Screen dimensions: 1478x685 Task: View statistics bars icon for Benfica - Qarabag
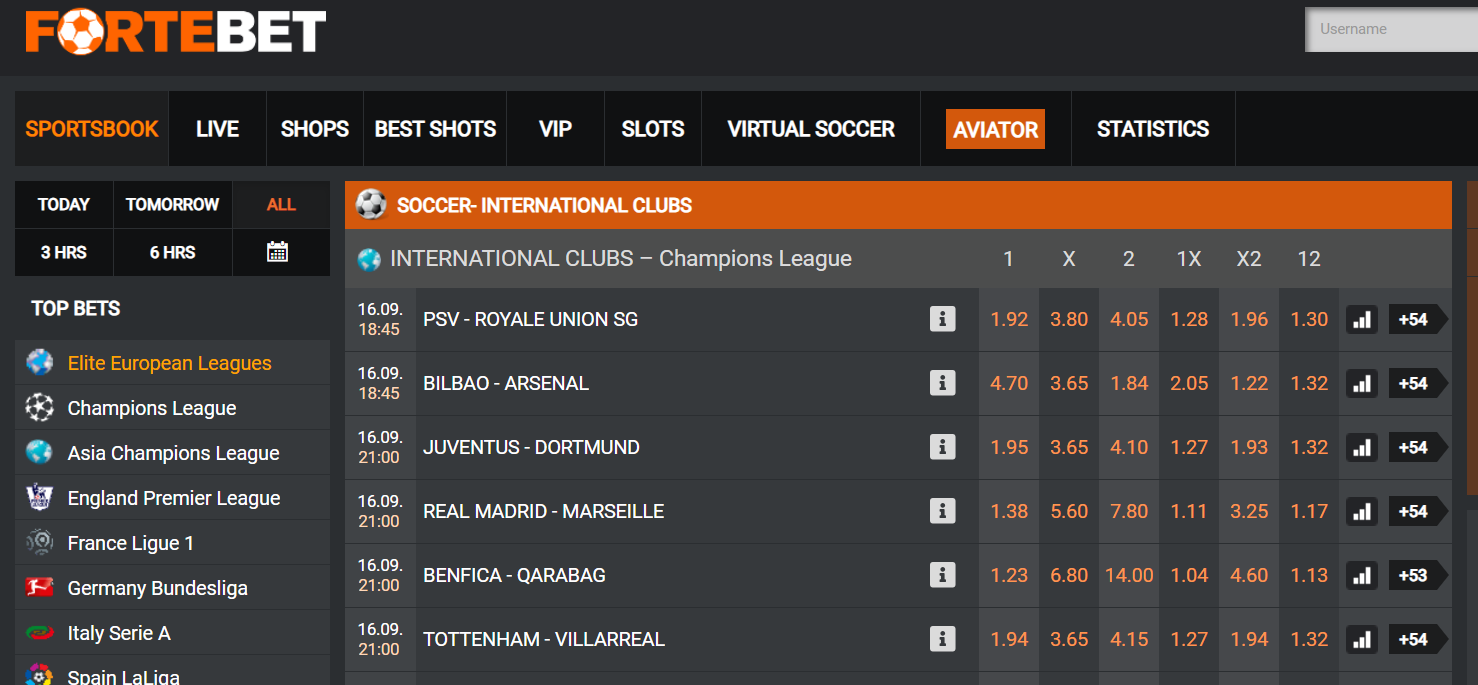(1362, 575)
